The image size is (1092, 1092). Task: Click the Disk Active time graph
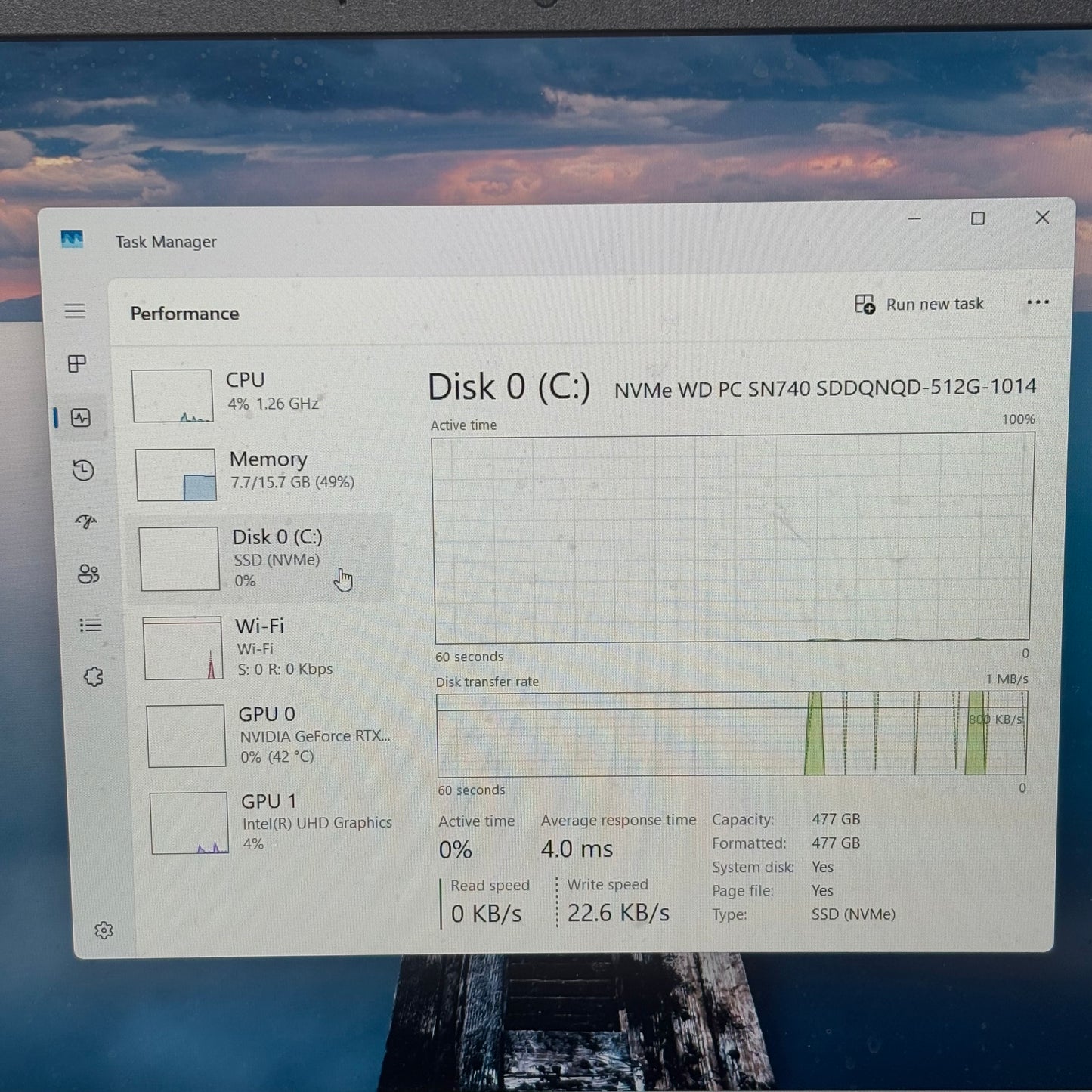pos(732,538)
